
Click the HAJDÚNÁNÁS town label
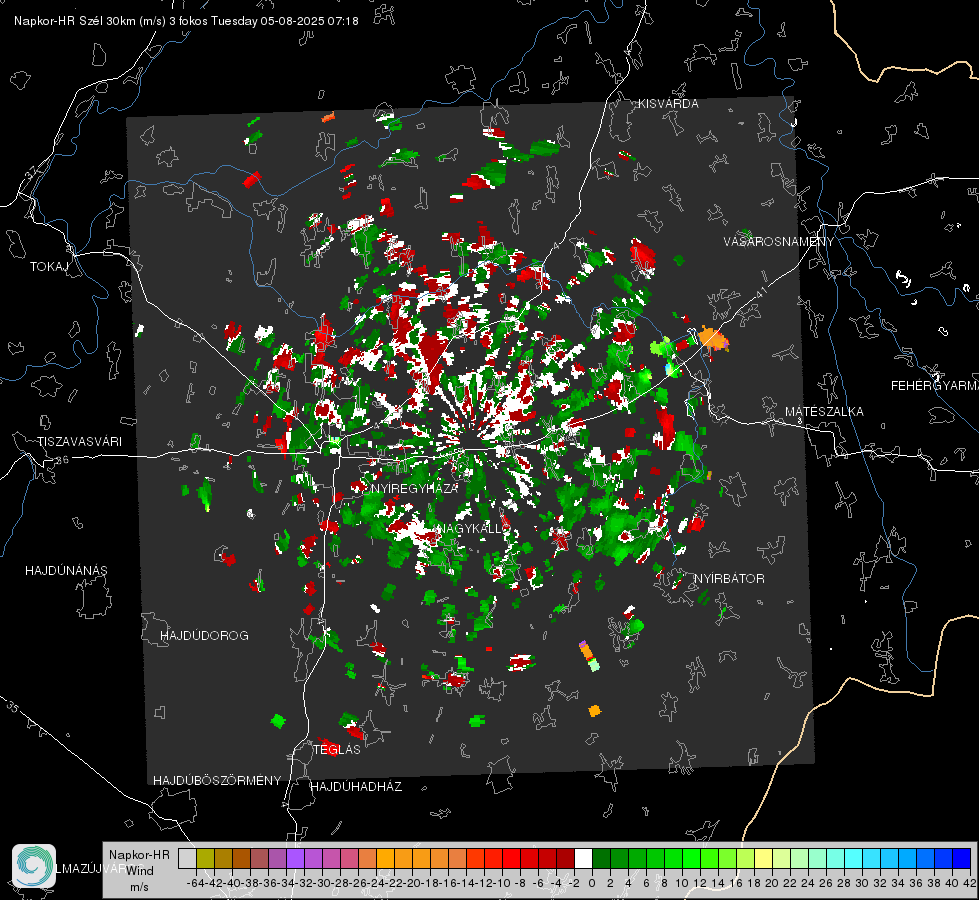point(66,571)
